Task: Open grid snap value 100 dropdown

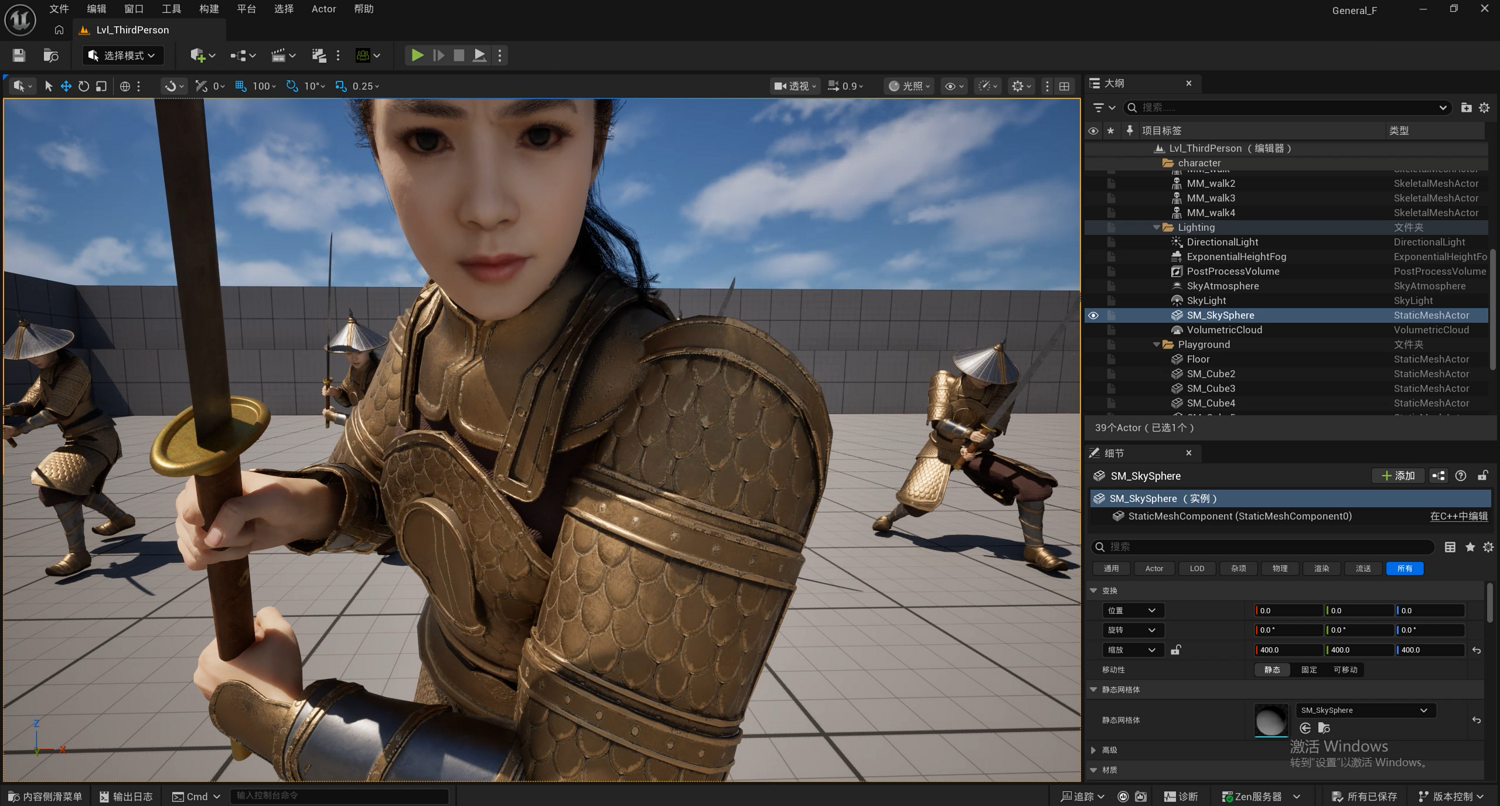Action: pyautogui.click(x=265, y=86)
